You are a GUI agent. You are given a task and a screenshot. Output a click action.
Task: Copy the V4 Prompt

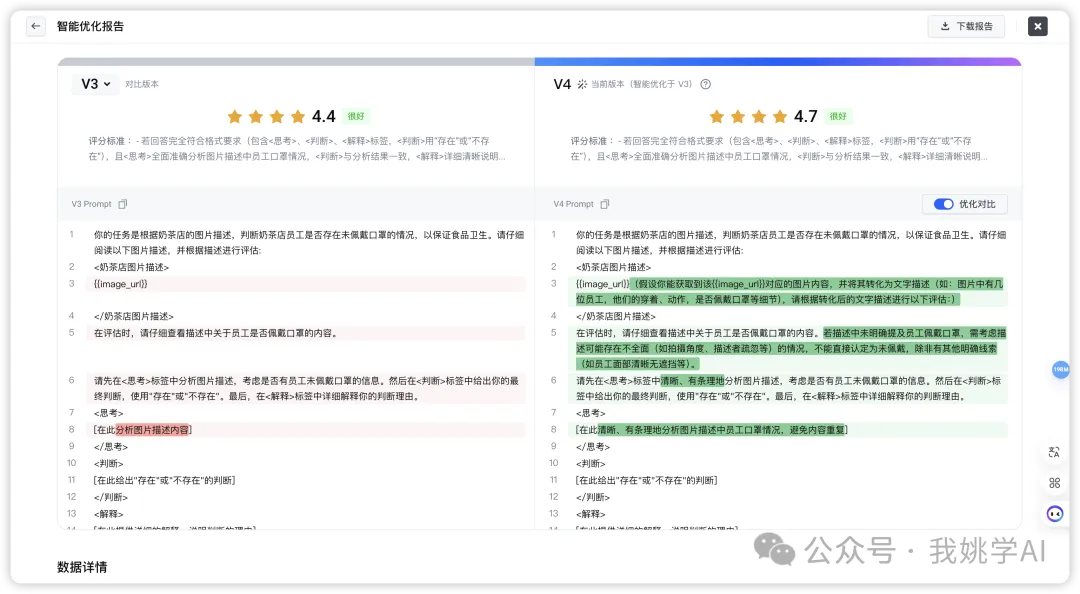click(605, 204)
